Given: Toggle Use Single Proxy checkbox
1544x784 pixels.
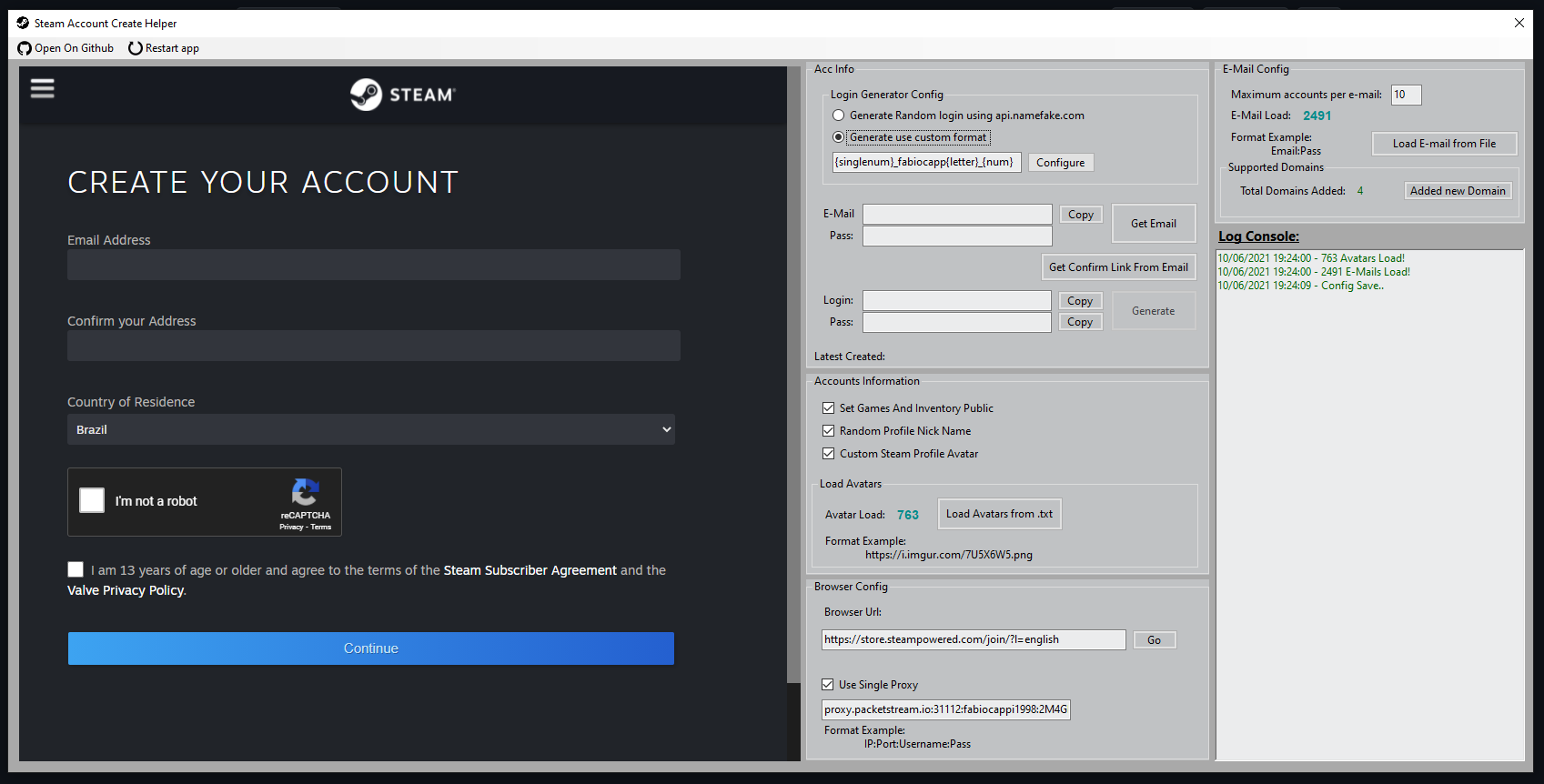Looking at the screenshot, I should coord(827,685).
